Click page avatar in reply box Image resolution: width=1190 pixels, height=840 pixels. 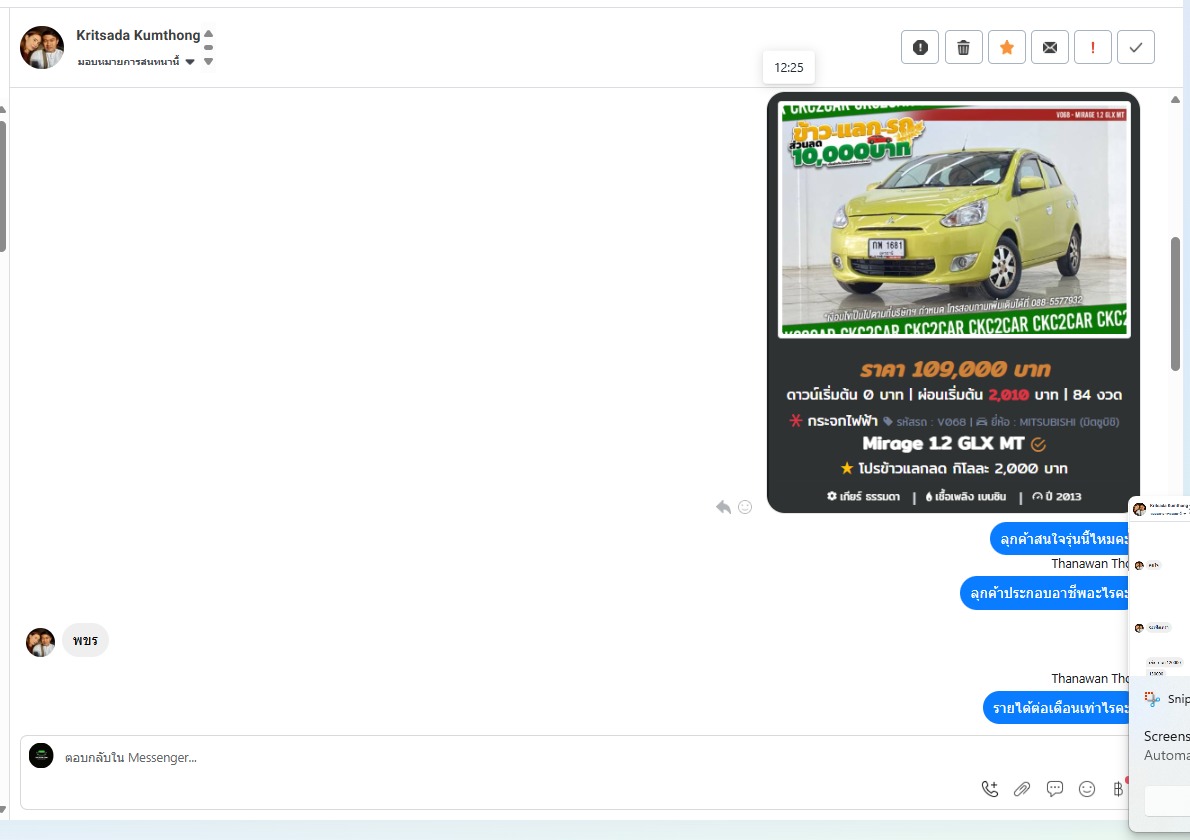(41, 756)
